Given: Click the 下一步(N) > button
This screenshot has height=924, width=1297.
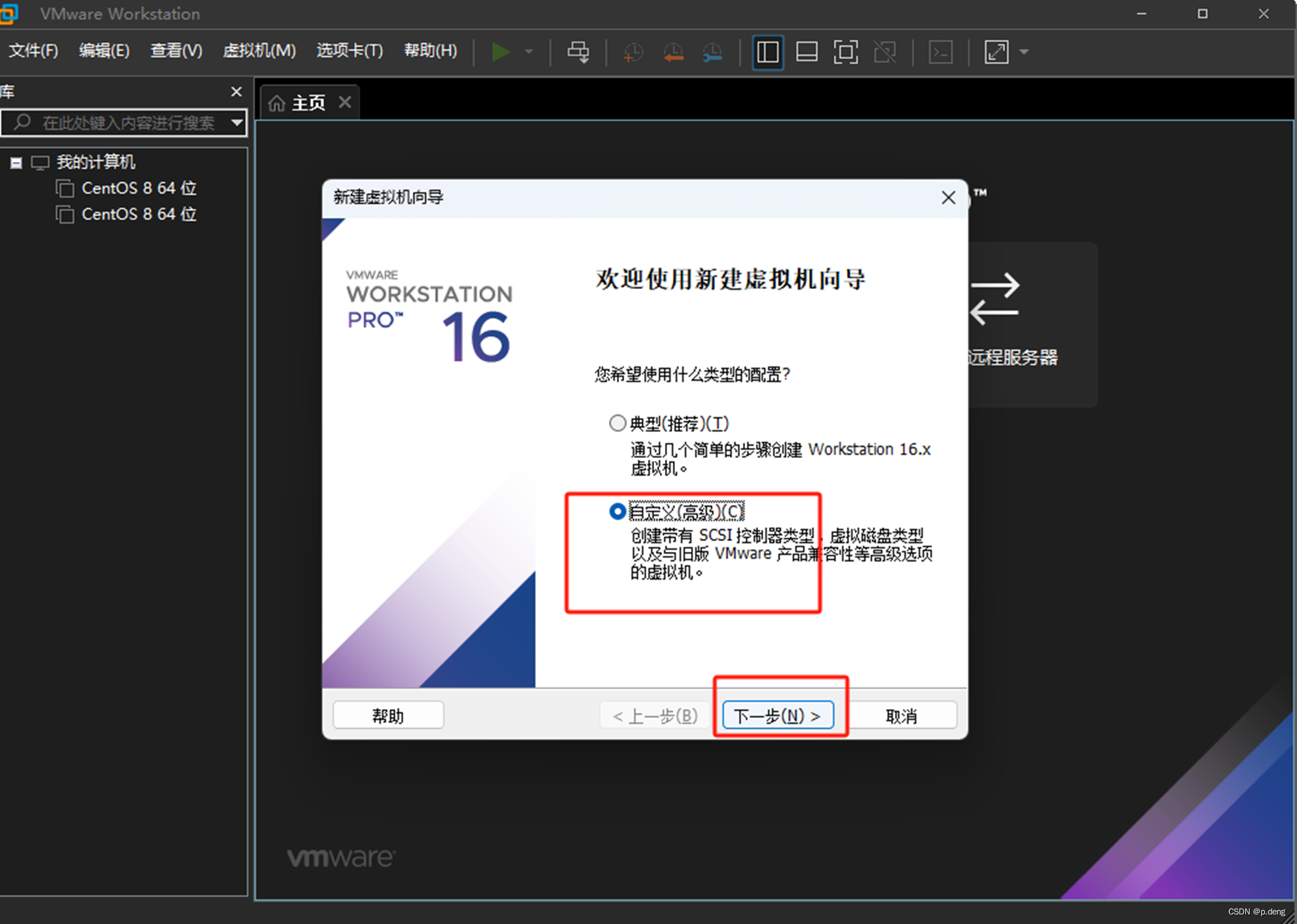Looking at the screenshot, I should click(777, 716).
